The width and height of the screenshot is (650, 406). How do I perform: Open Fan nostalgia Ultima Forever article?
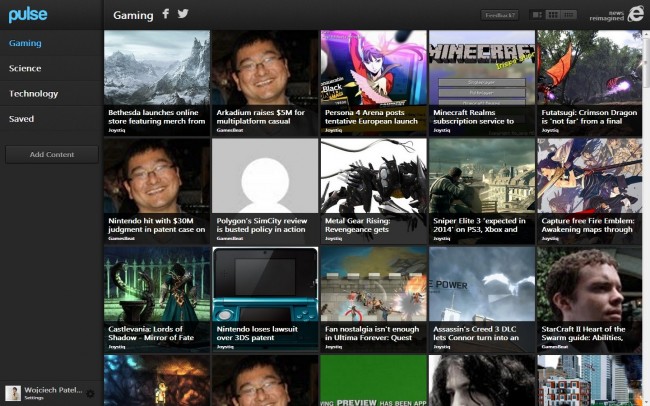point(374,299)
